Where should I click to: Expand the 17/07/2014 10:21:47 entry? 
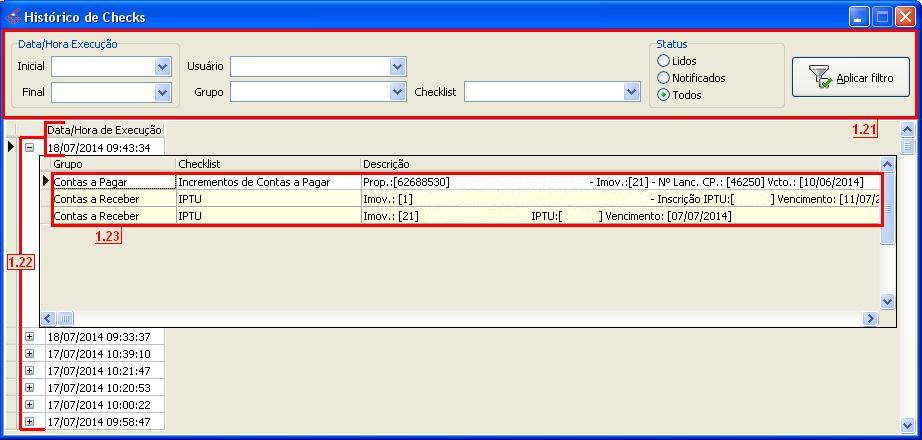pos(29,371)
